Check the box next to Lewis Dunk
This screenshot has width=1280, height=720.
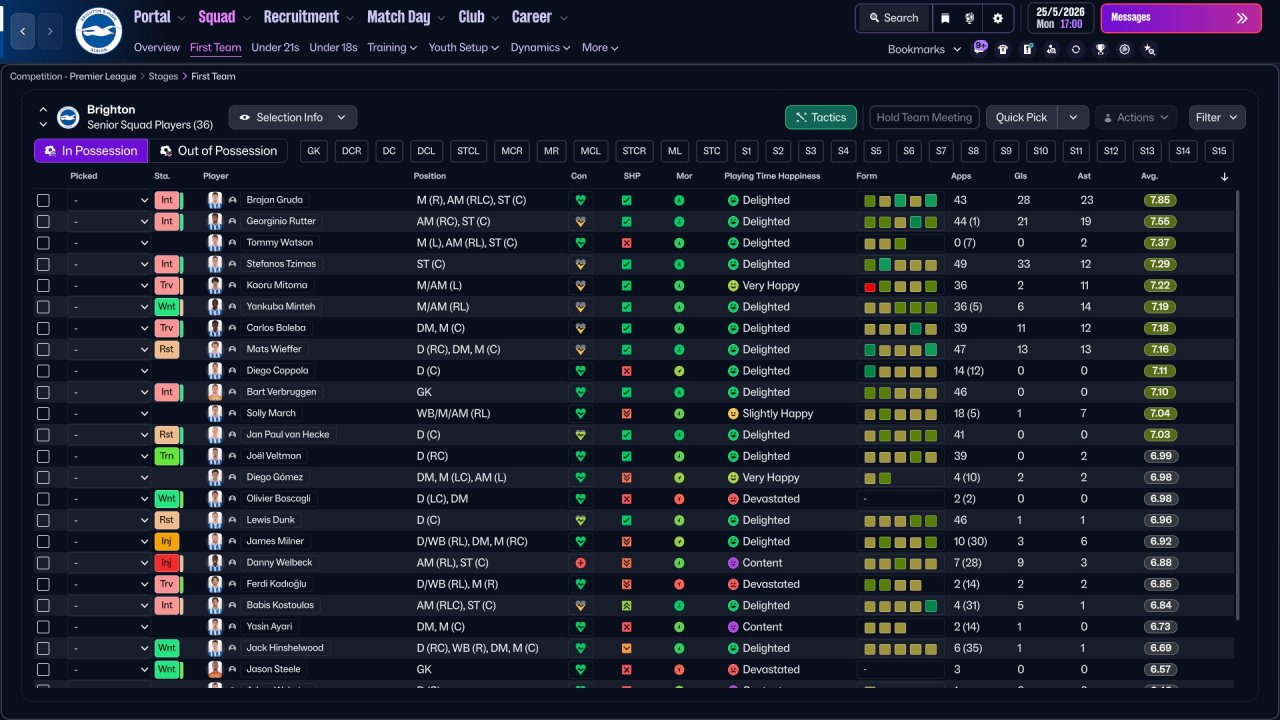pos(43,521)
